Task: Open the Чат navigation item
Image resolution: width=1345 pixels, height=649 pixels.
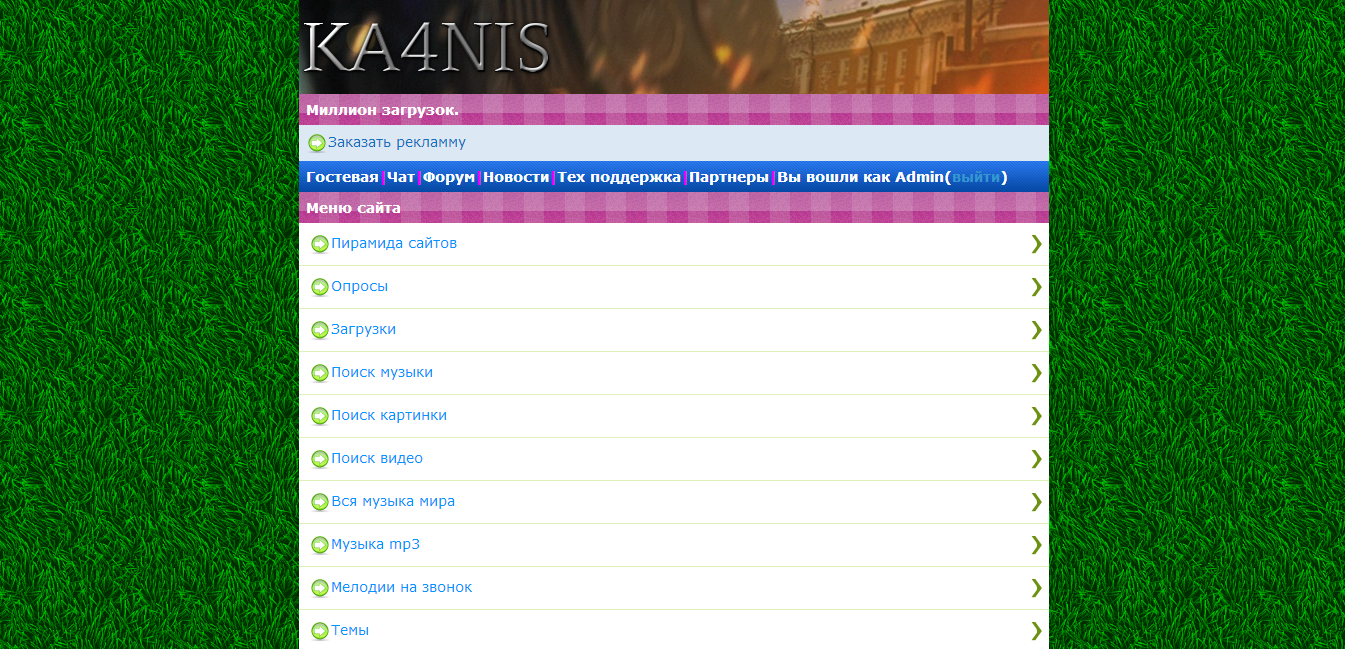Action: click(400, 177)
